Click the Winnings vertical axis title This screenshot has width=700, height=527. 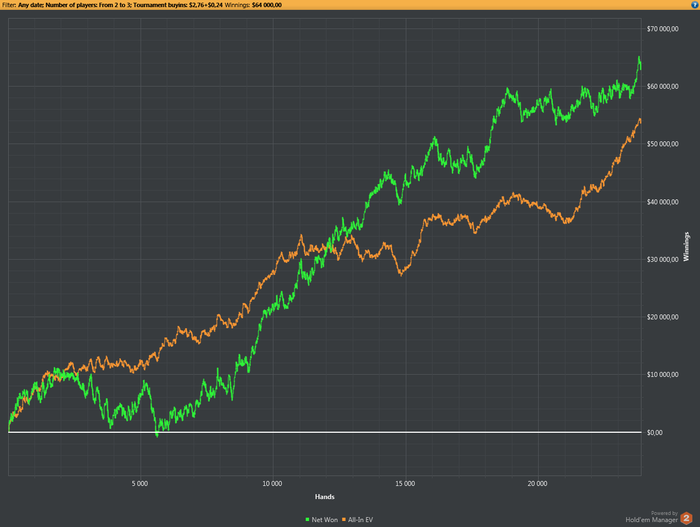coord(686,247)
